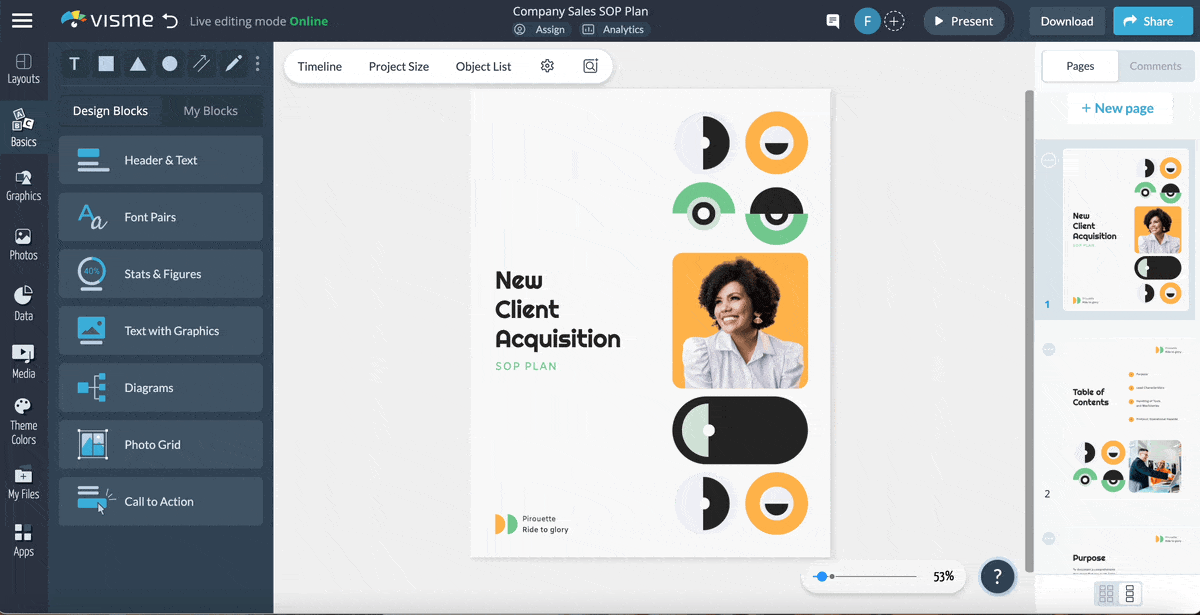Switch to the My Blocks tab

[210, 111]
